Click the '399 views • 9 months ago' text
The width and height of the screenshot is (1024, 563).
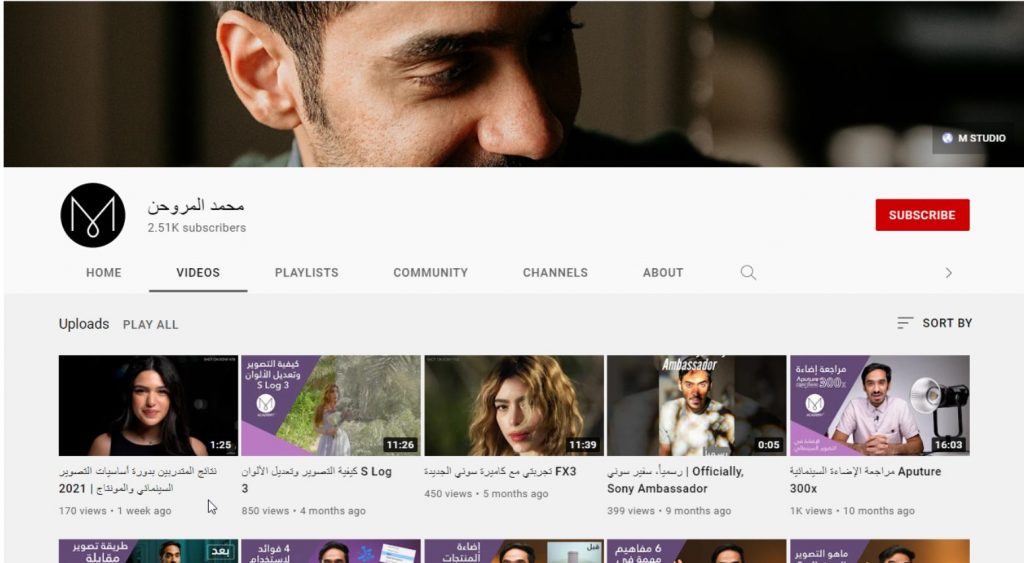pyautogui.click(x=669, y=511)
